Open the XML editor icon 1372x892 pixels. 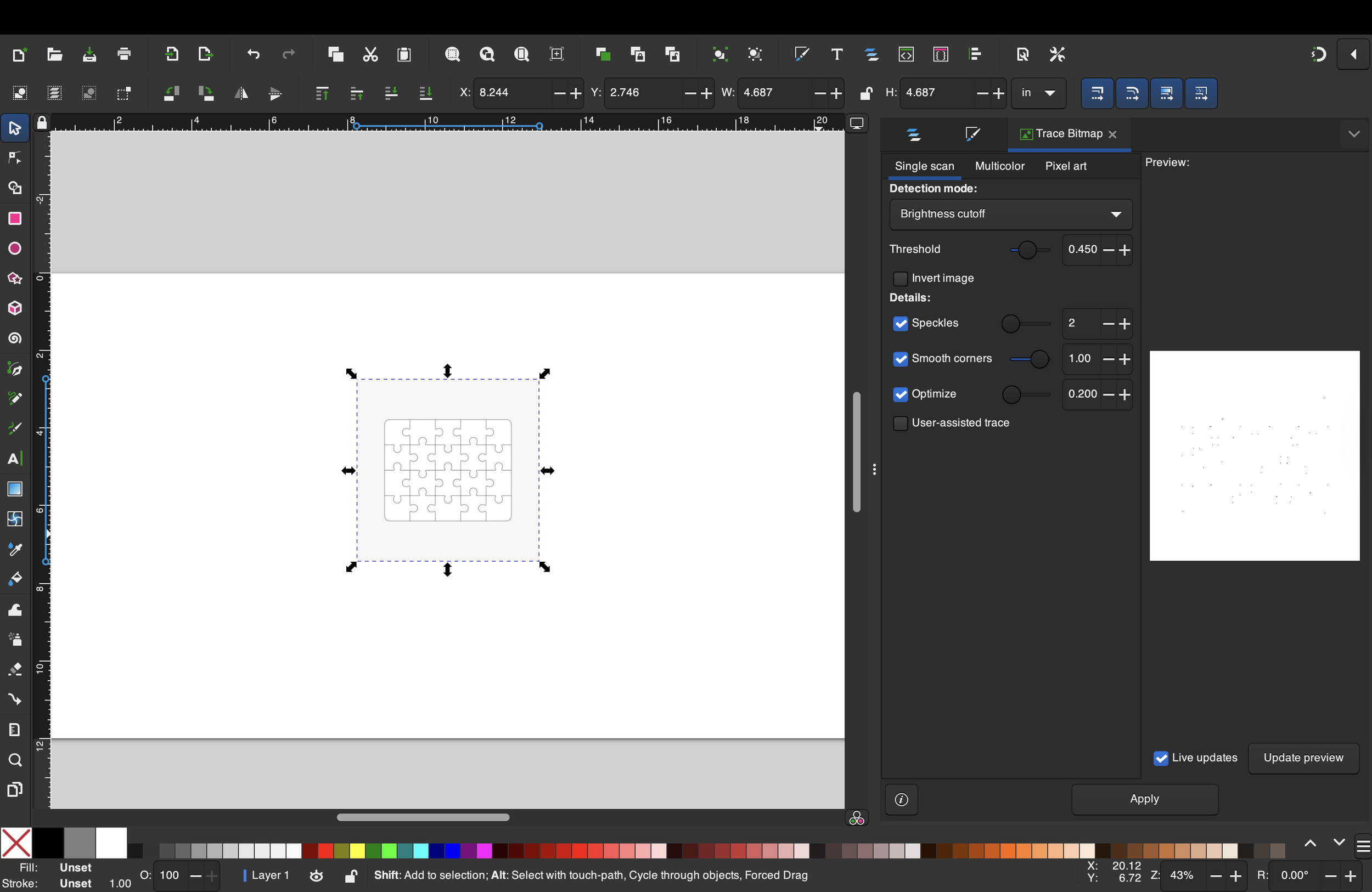tap(906, 54)
